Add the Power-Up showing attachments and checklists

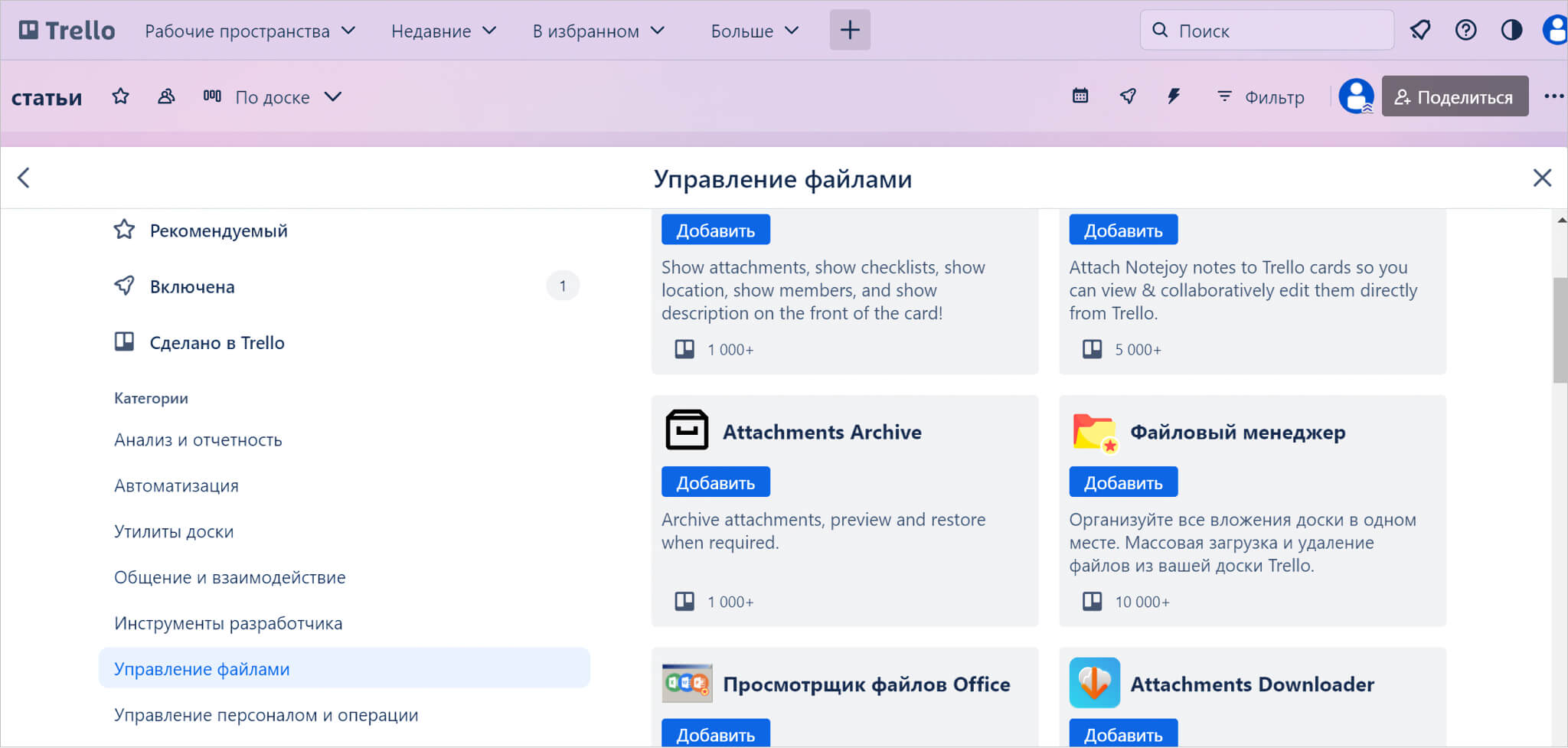716,230
